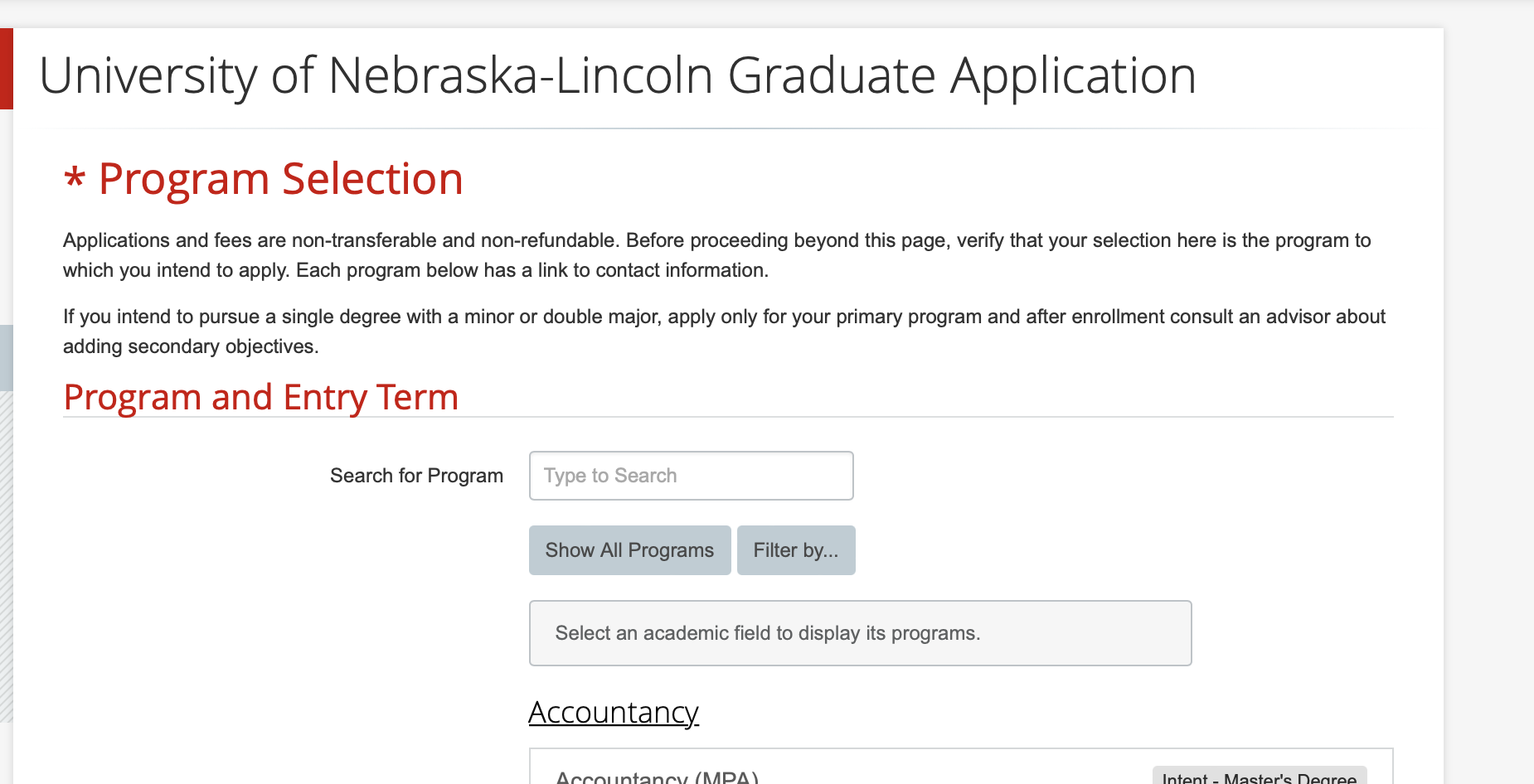Click the non-refundable applications paragraph
This screenshot has height=784, width=1534.
(716, 255)
